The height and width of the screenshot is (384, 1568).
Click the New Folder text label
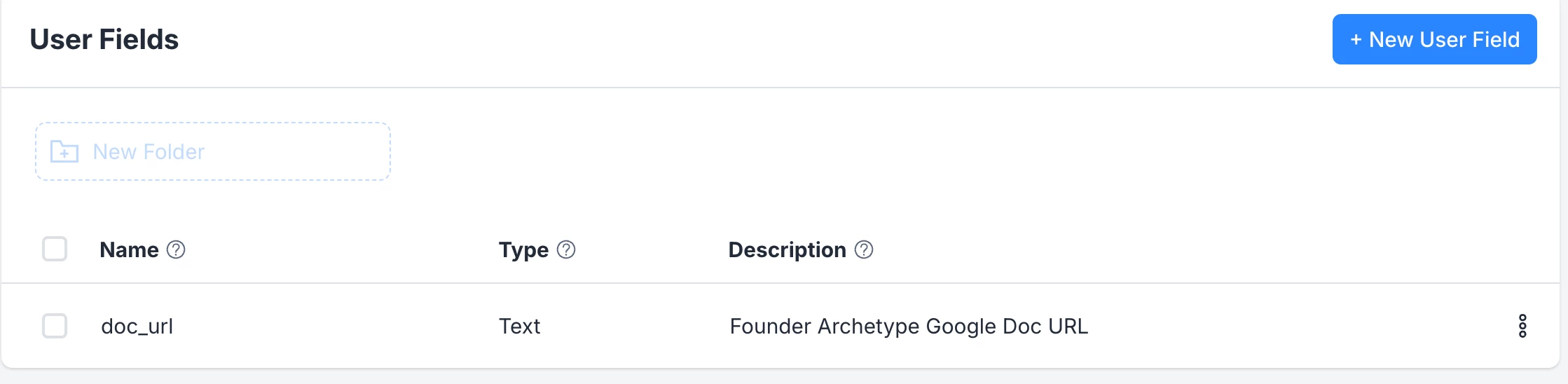(x=149, y=151)
